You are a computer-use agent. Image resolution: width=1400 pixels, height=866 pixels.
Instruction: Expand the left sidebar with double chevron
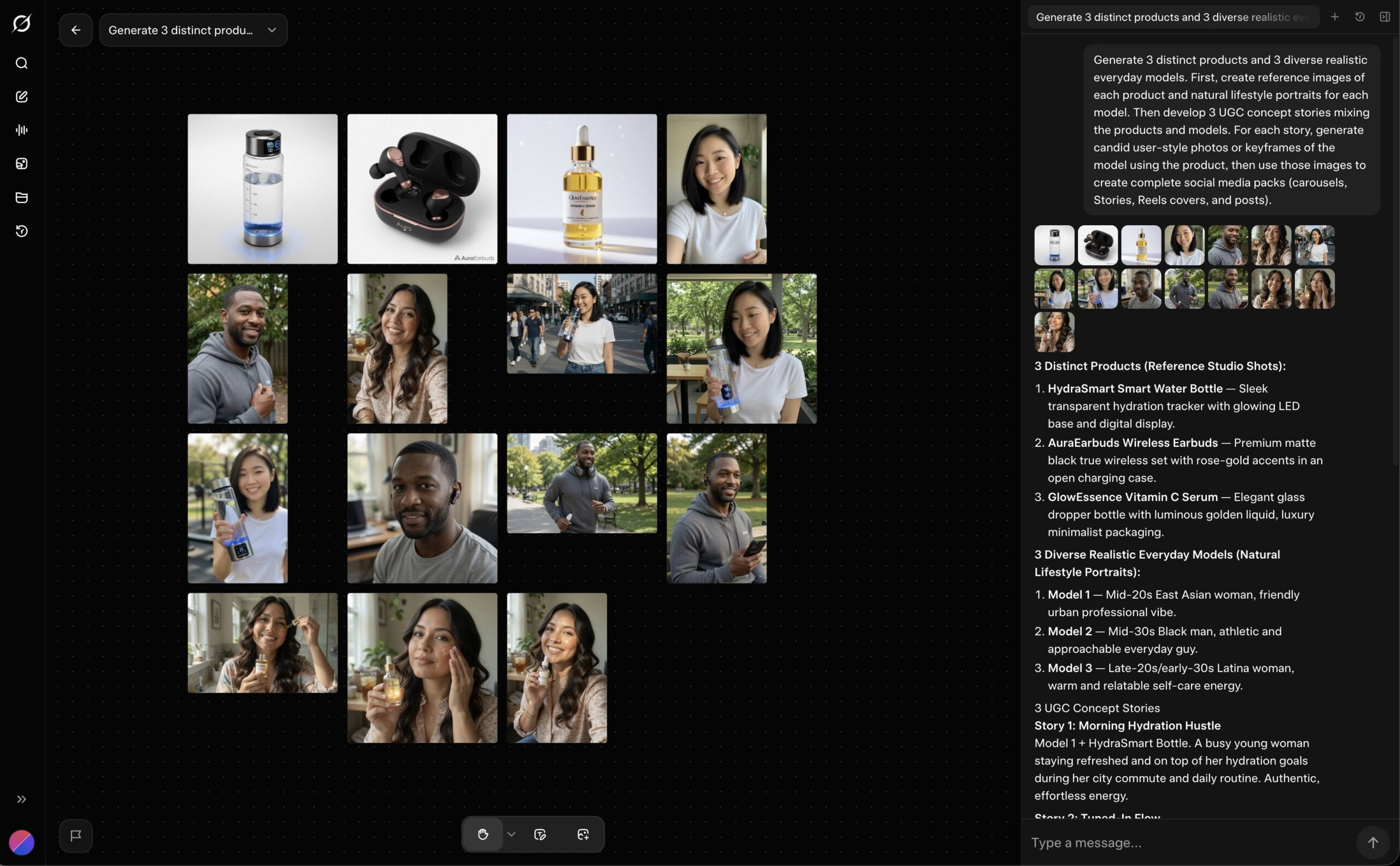[21, 799]
